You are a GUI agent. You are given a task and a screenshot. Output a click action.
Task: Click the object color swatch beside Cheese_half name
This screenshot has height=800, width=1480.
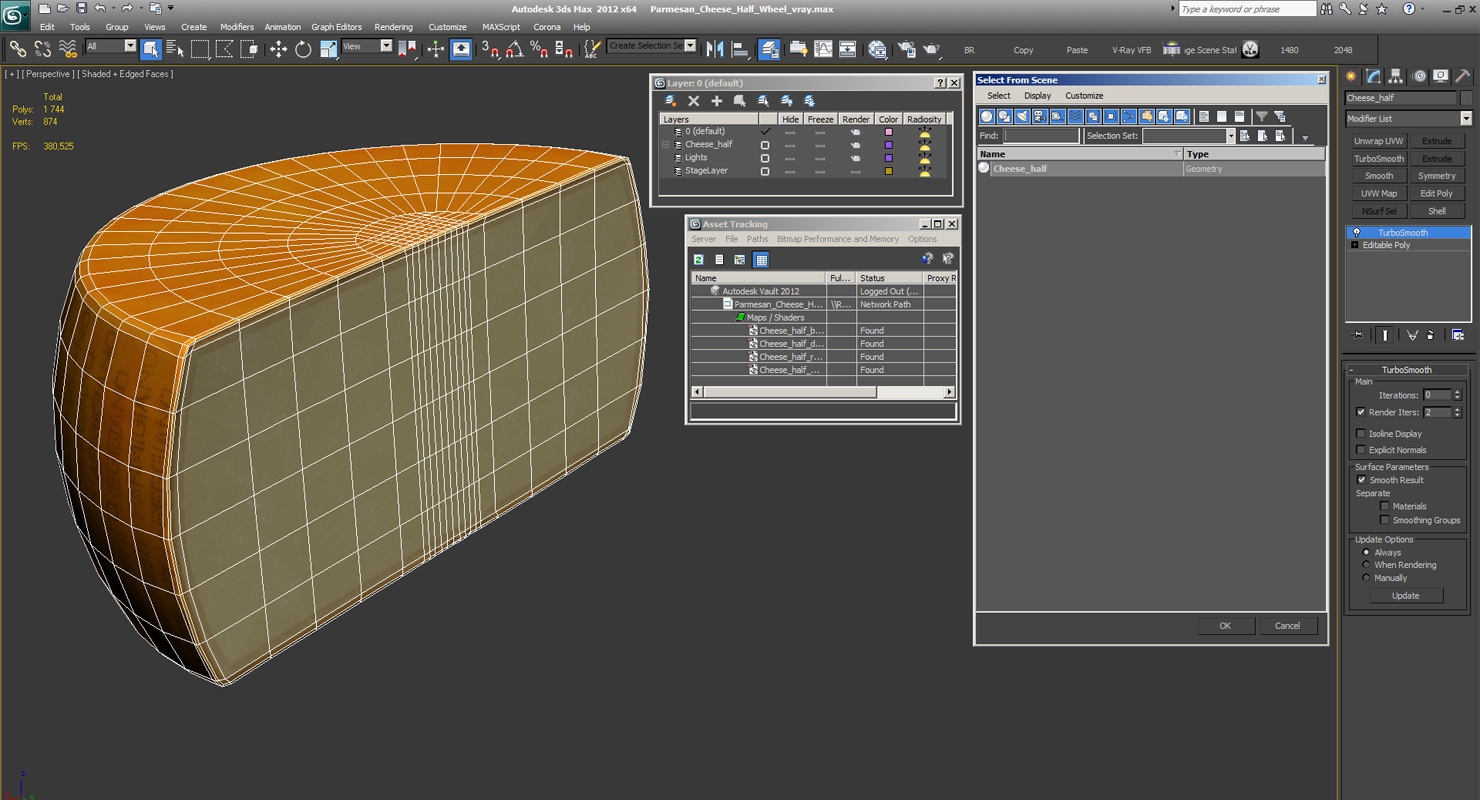1466,98
